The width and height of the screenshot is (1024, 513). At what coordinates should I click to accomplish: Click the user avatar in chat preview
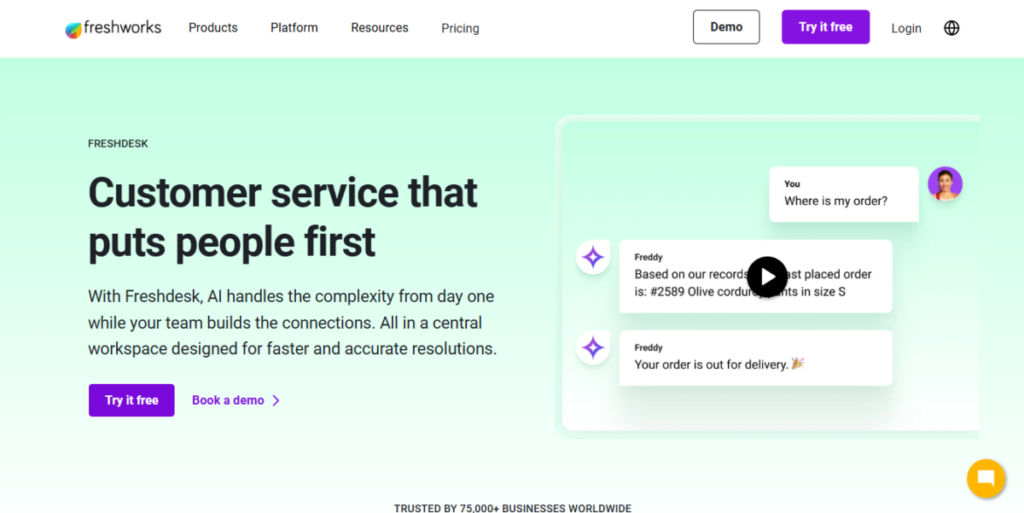pos(944,184)
